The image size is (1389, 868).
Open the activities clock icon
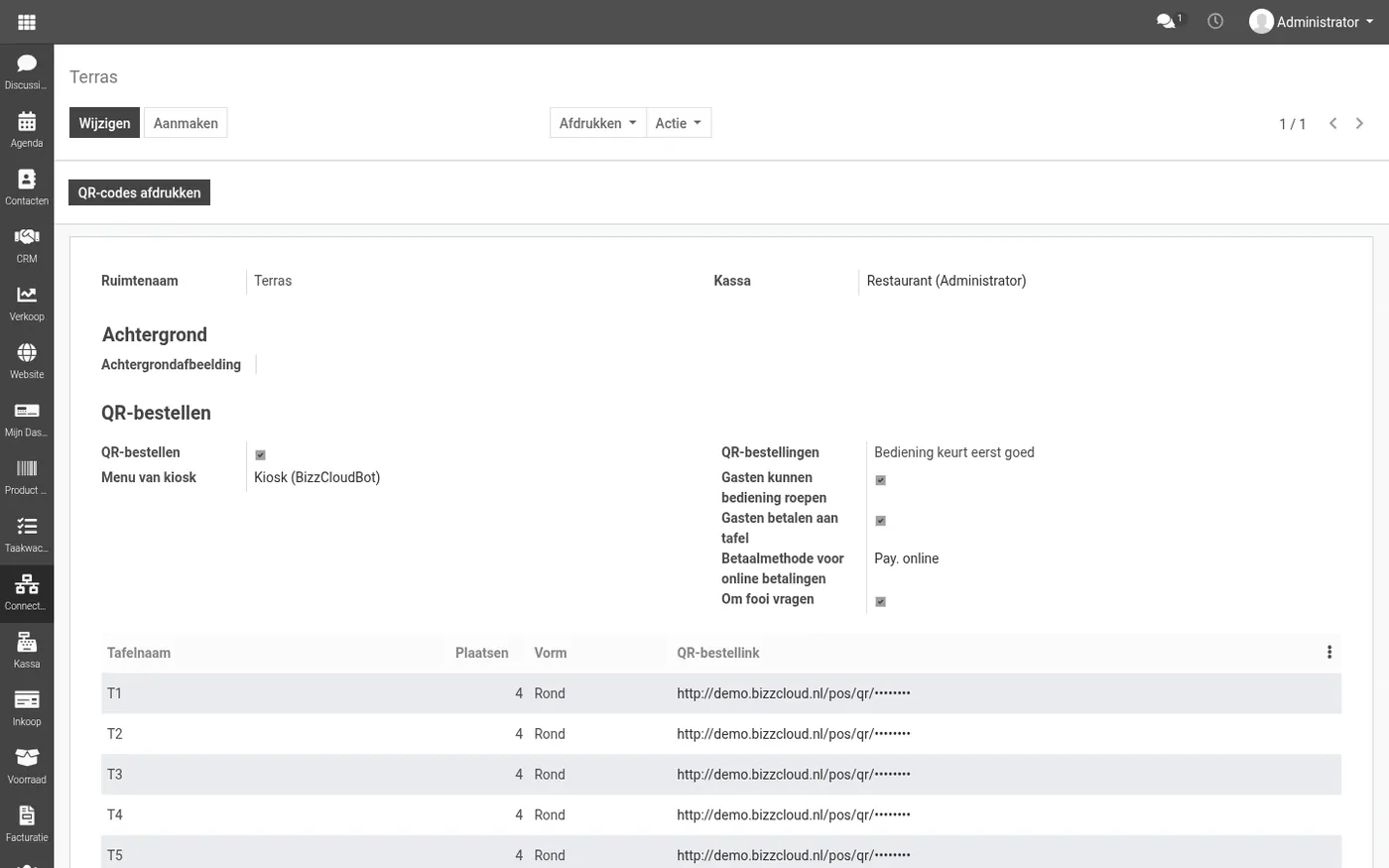tap(1215, 21)
